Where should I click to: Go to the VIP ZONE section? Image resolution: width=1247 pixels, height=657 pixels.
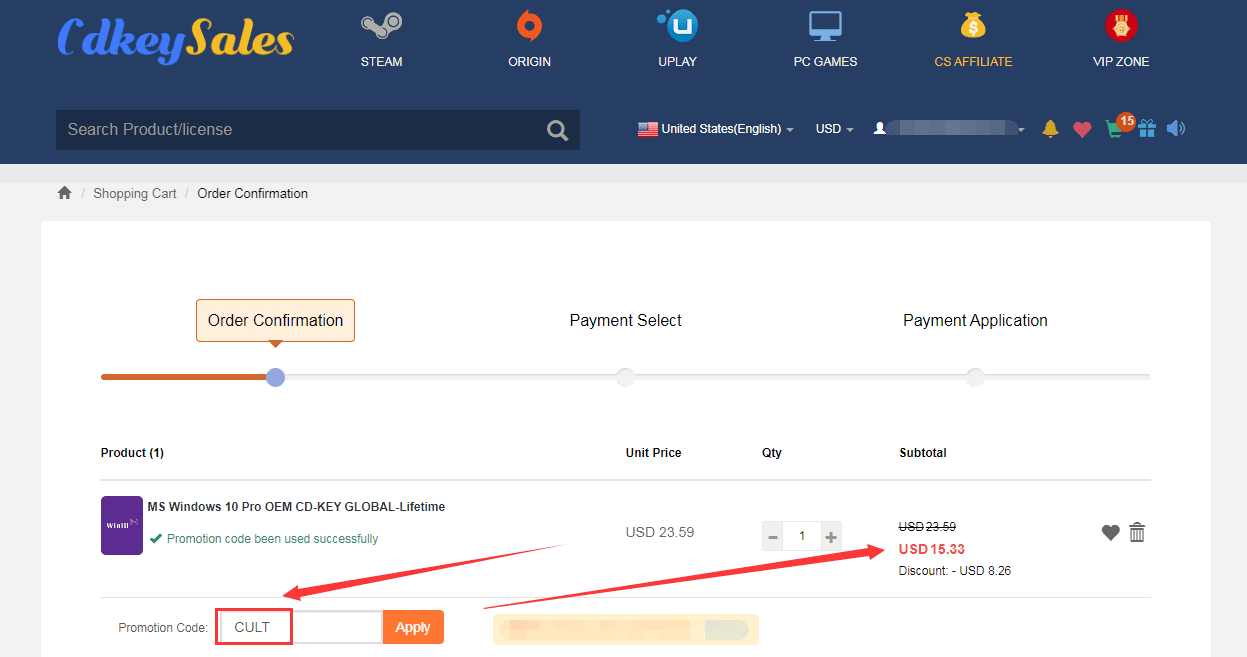1120,40
